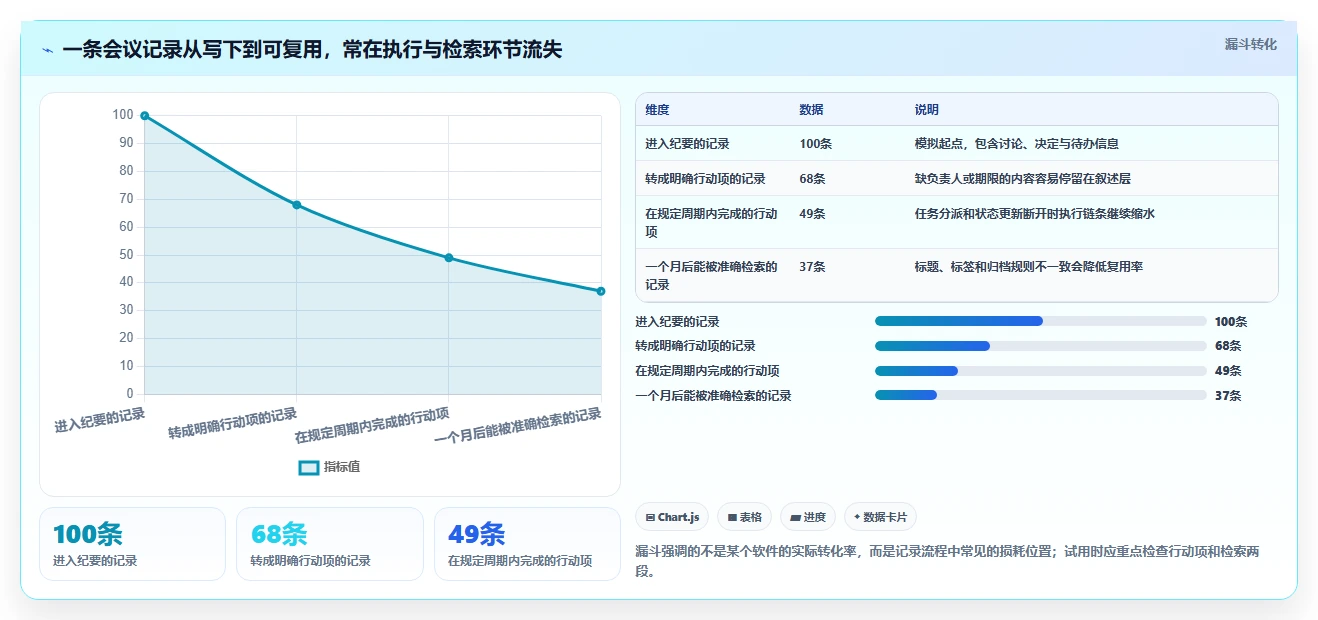The image size is (1318, 620).
Task: Click the 进度 chip
Action: (x=808, y=517)
